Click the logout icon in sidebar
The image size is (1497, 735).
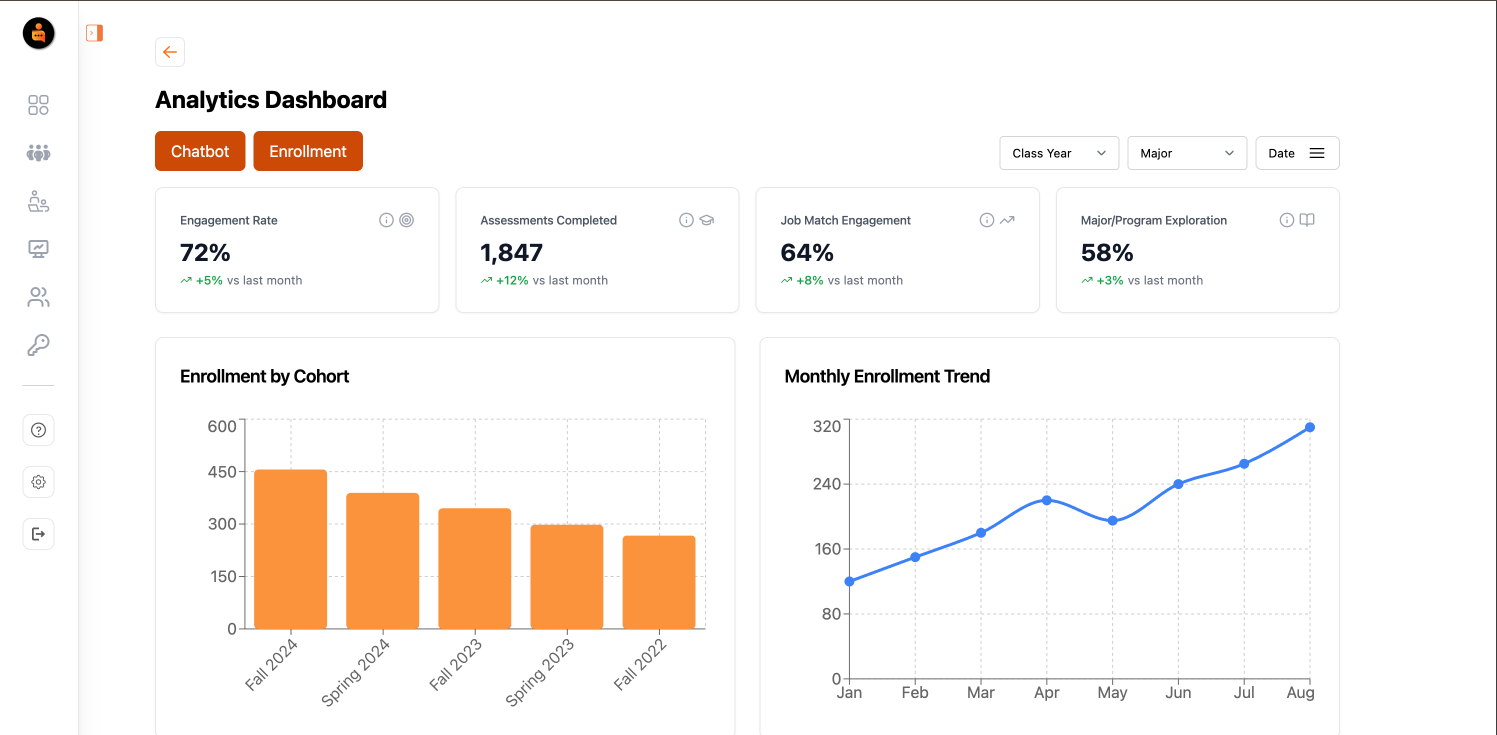tap(39, 534)
